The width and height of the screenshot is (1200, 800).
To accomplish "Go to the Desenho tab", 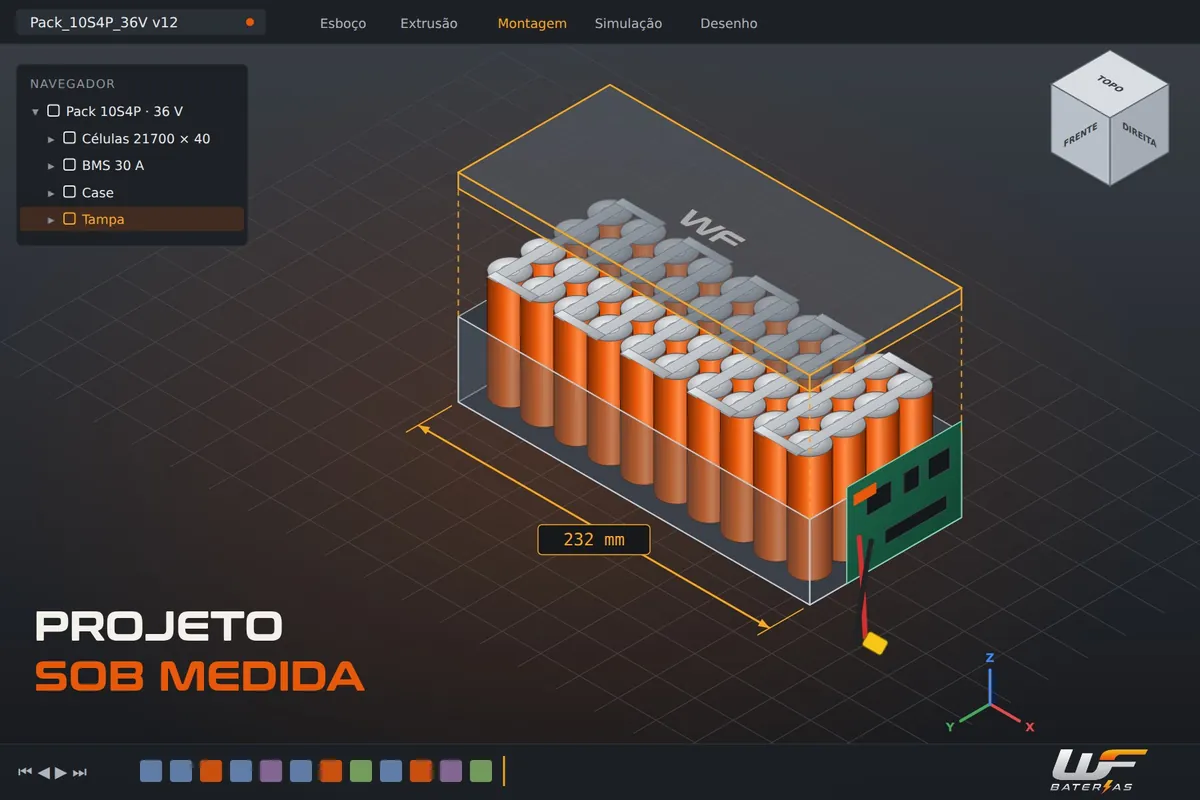I will tap(729, 23).
